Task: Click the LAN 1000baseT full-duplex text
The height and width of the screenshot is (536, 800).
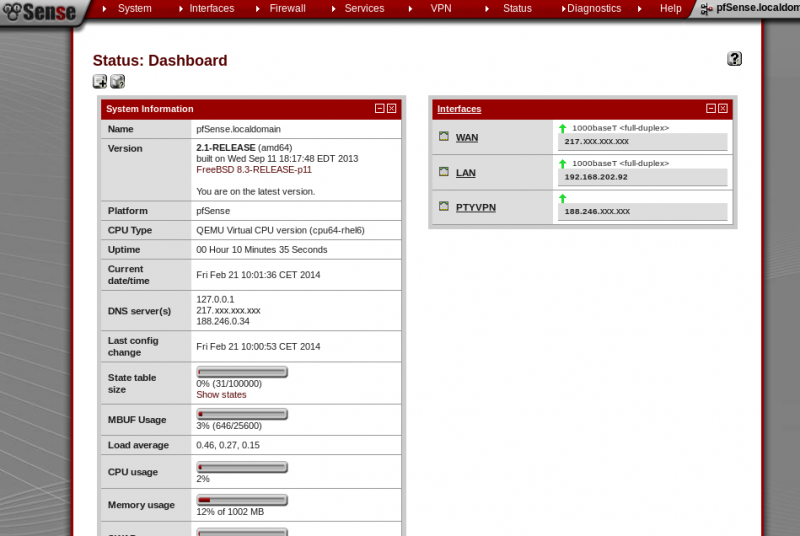Action: tap(620, 163)
